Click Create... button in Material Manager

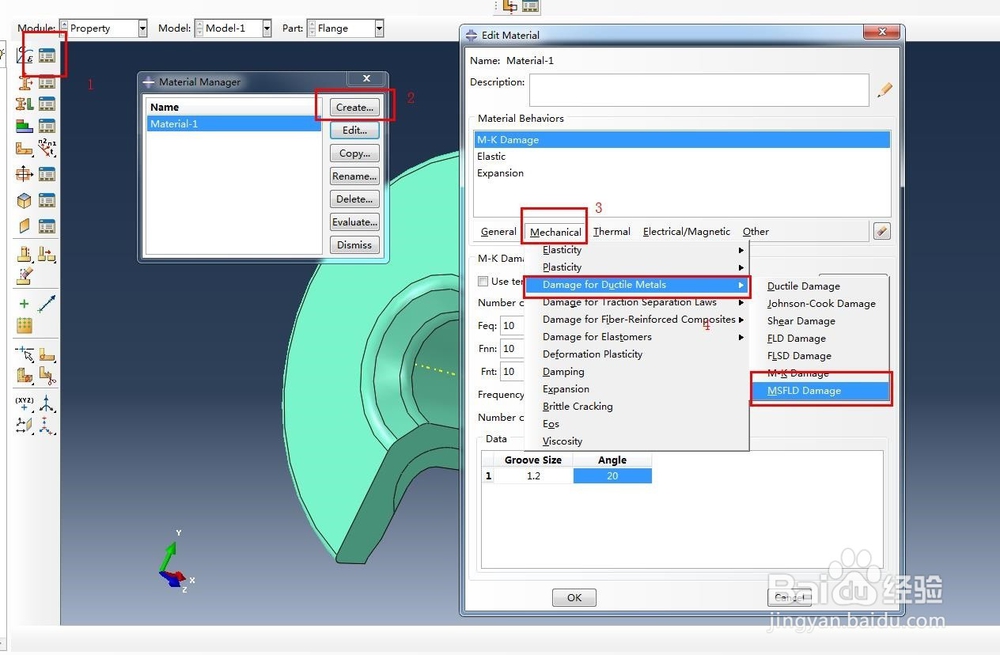click(x=355, y=107)
